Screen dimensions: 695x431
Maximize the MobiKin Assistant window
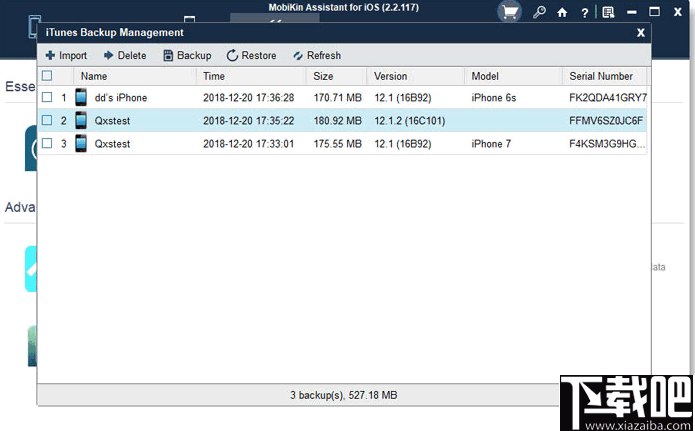654,12
